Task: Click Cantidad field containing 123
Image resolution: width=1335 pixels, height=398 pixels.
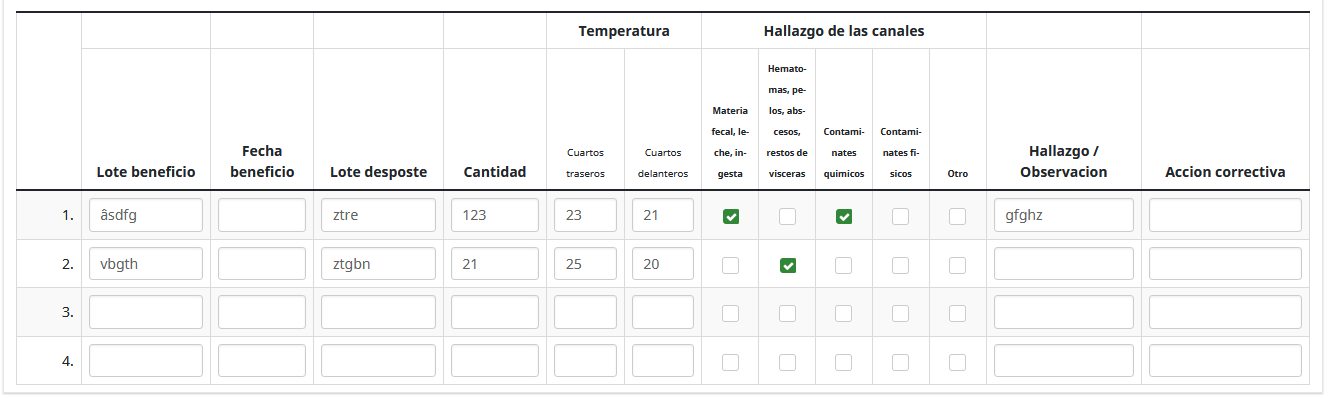Action: point(495,215)
